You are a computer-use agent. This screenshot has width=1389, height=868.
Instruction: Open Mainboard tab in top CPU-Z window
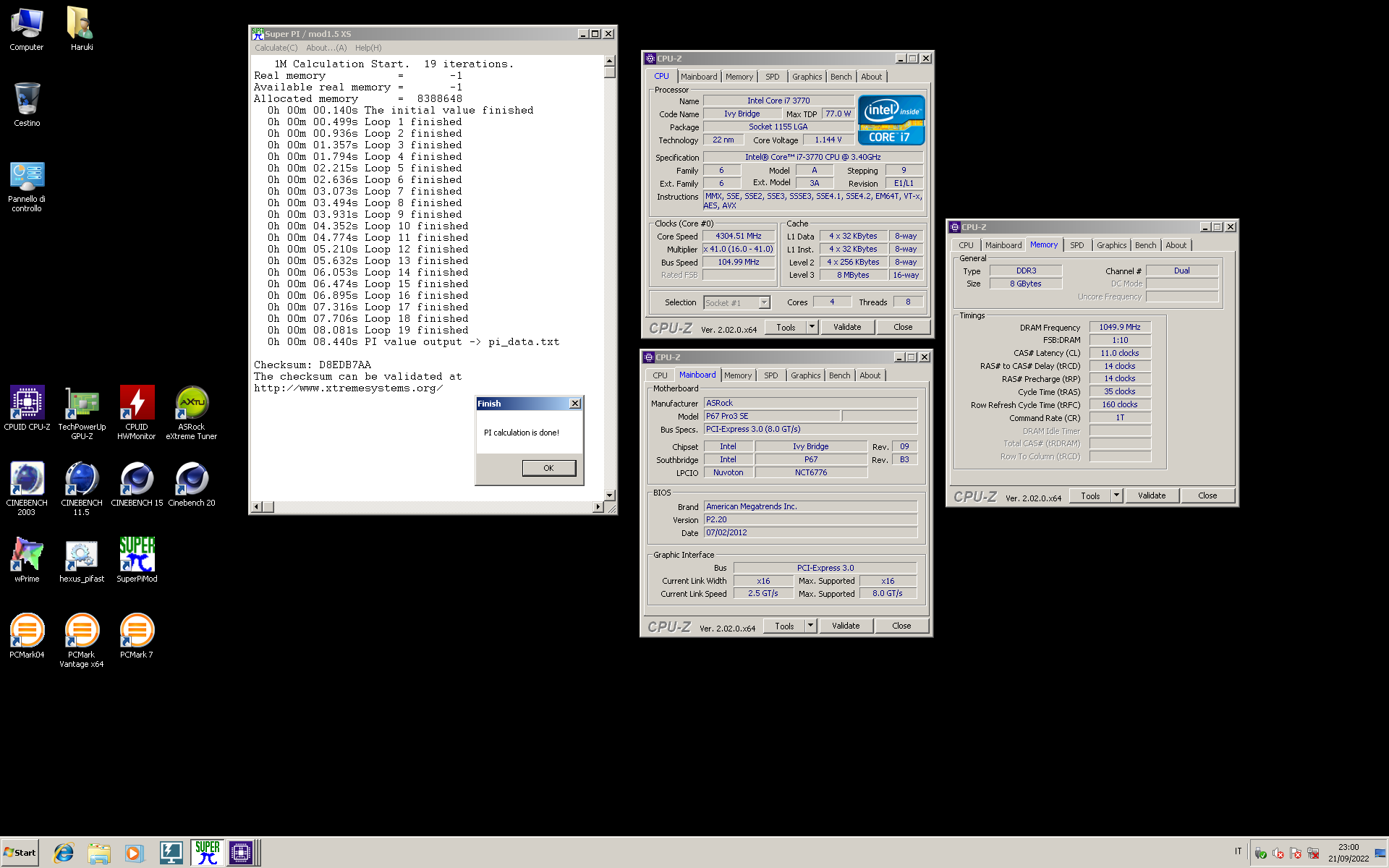[x=699, y=77]
